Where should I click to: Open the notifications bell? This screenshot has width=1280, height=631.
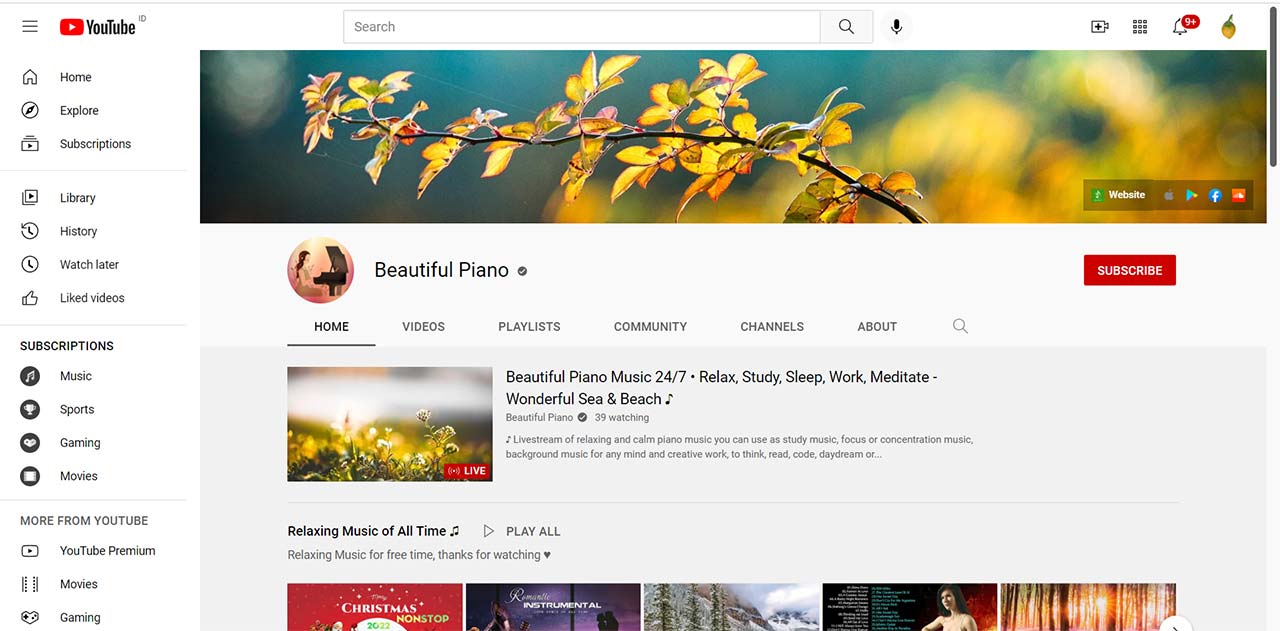pyautogui.click(x=1181, y=27)
